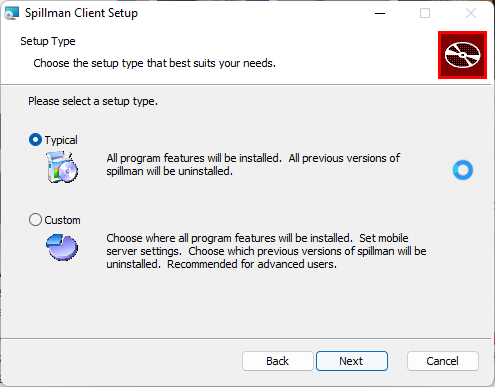Screen dimensions: 495x387
Task: Proceed with the Next button
Action: (352, 361)
